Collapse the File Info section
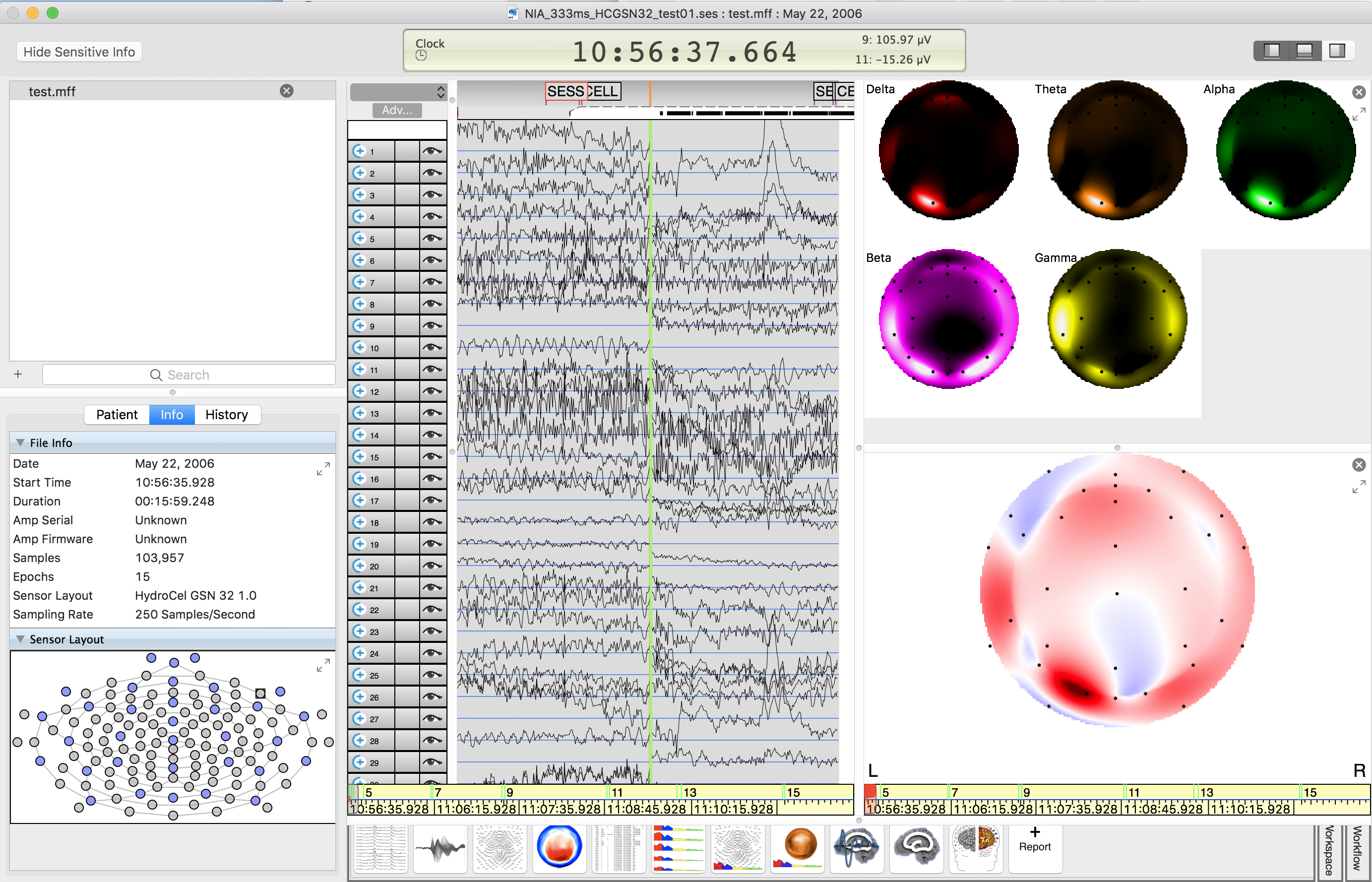 21,442
